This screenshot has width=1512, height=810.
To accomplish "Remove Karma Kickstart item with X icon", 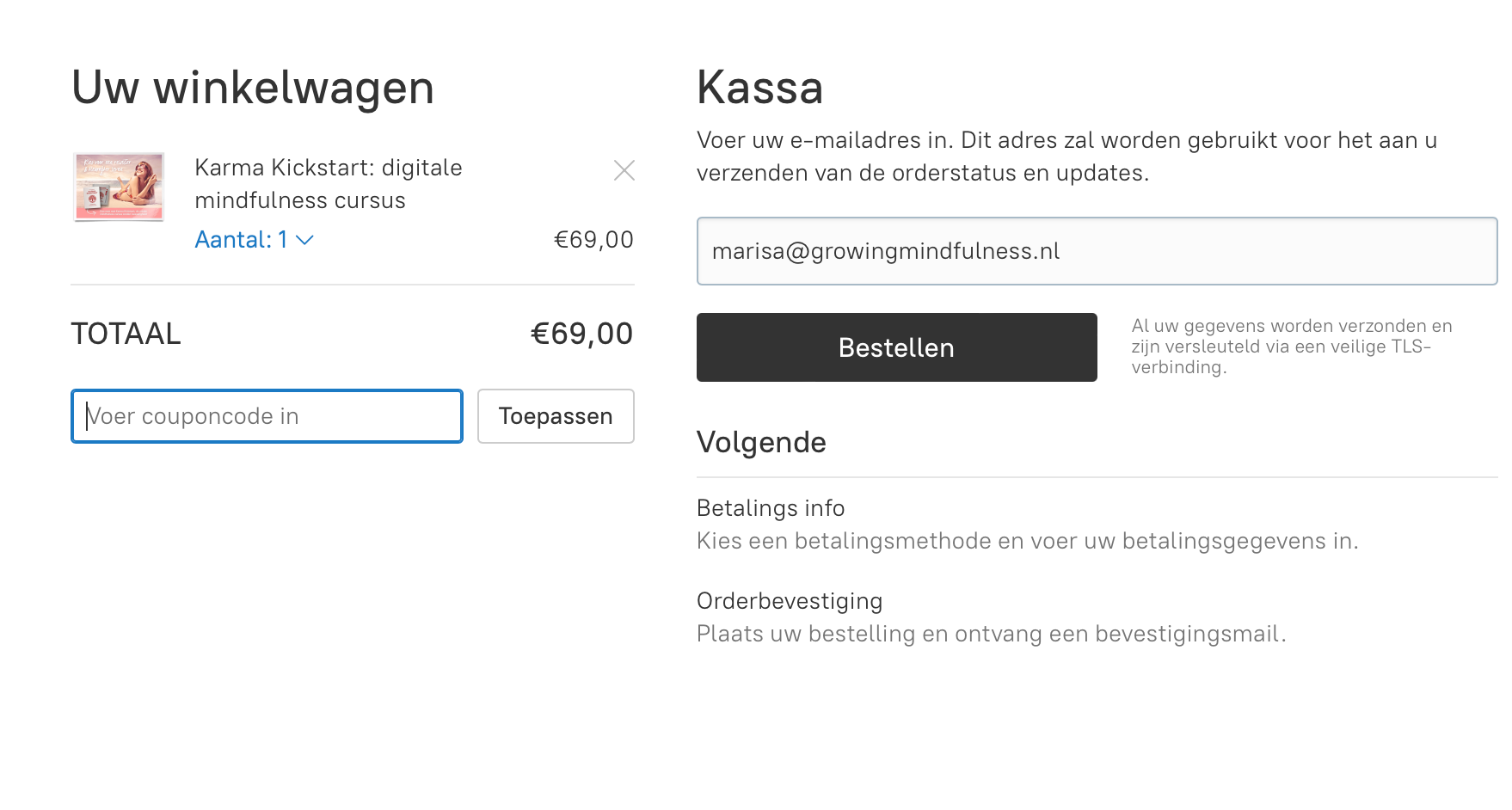I will click(x=624, y=170).
